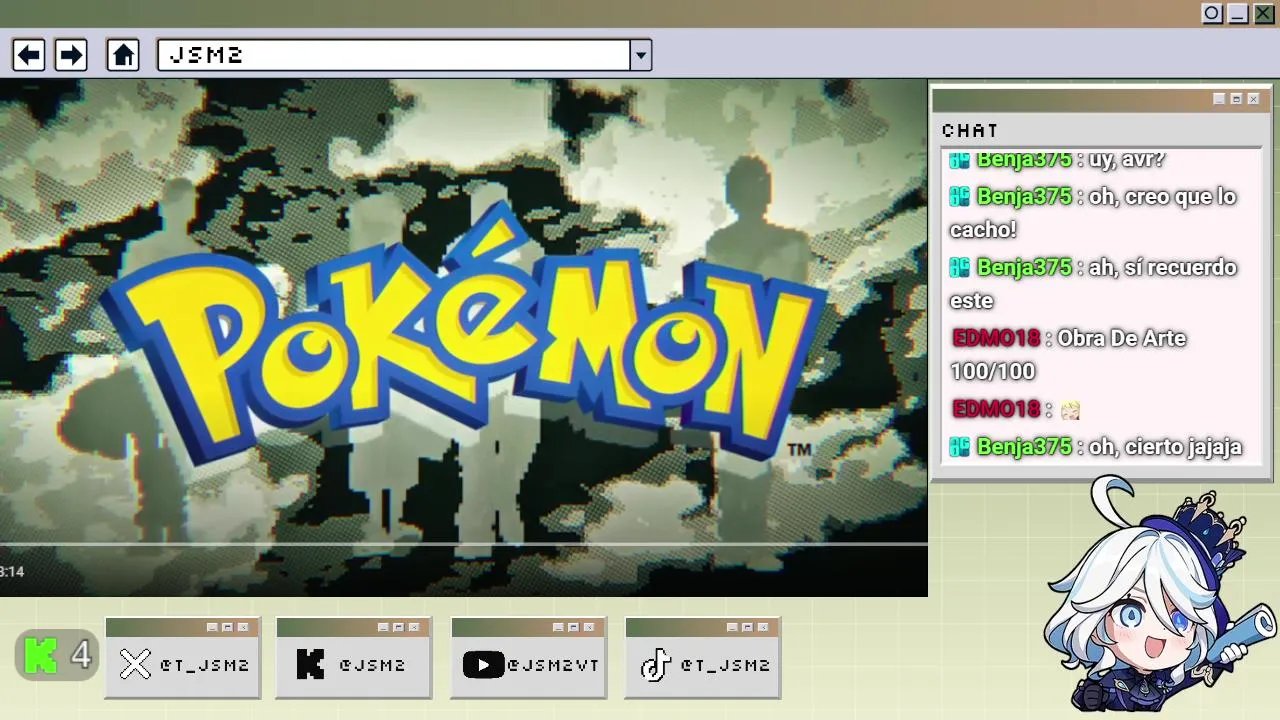The width and height of the screenshot is (1280, 720).
Task: Click the video timestamp ending in :14
Action: [11, 572]
